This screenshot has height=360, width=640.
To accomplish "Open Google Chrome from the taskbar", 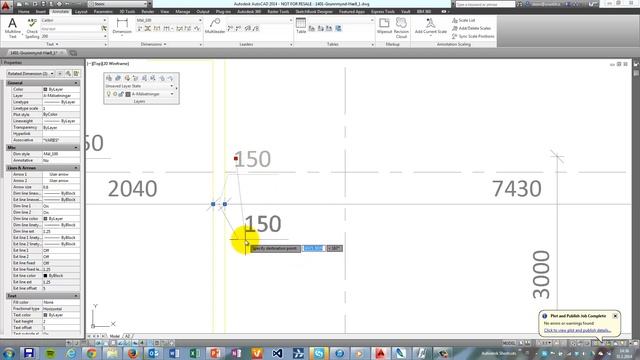I will tap(91, 353).
